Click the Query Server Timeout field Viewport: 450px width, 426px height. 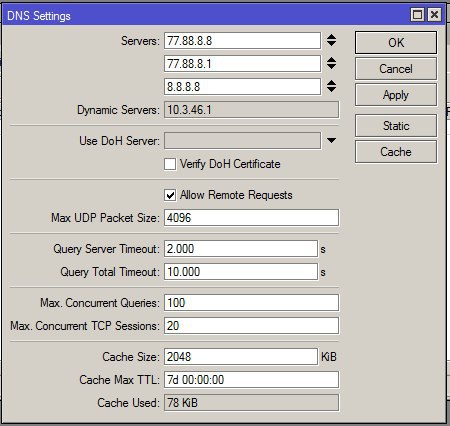(241, 249)
